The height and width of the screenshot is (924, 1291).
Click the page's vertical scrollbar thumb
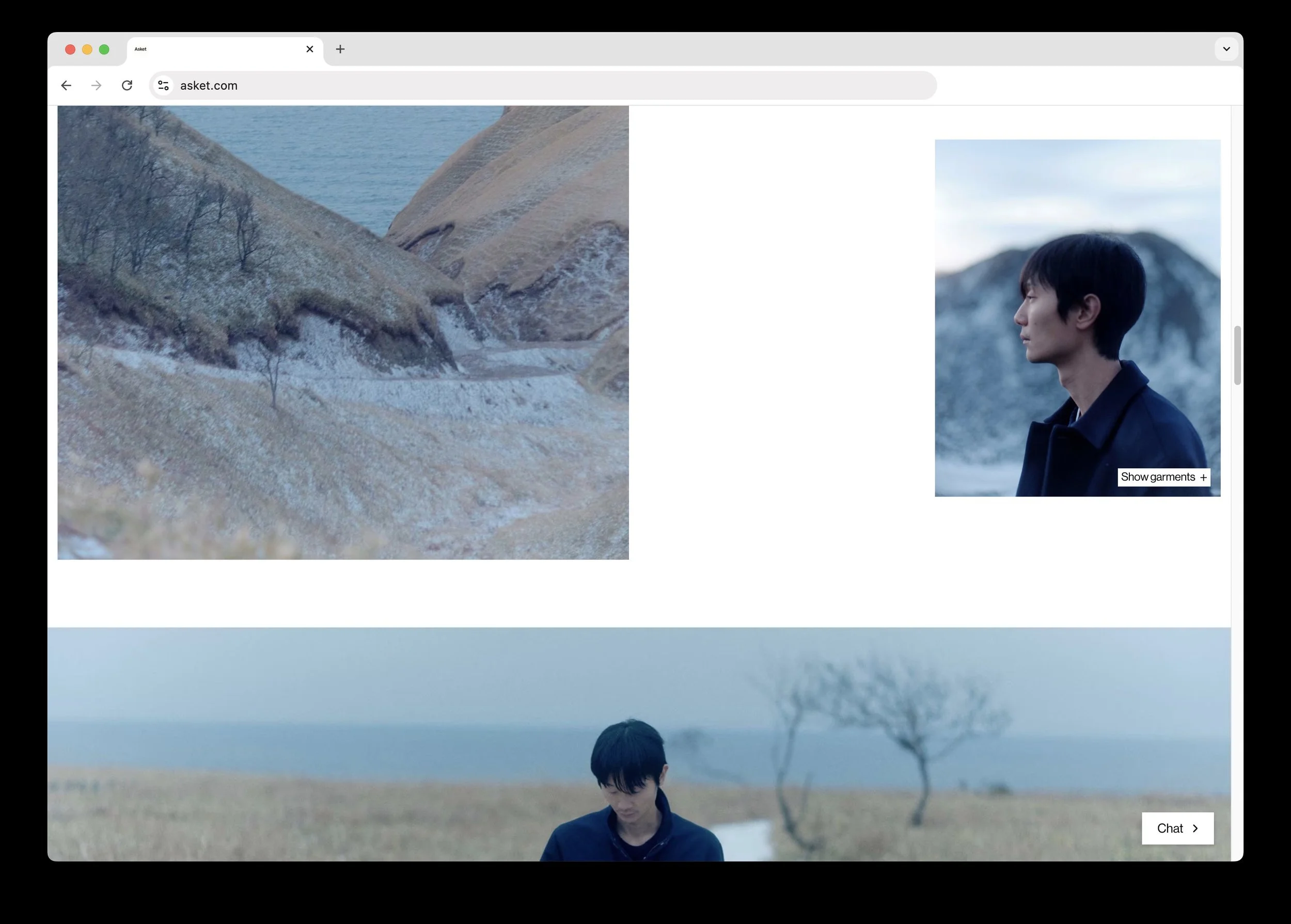1237,356
